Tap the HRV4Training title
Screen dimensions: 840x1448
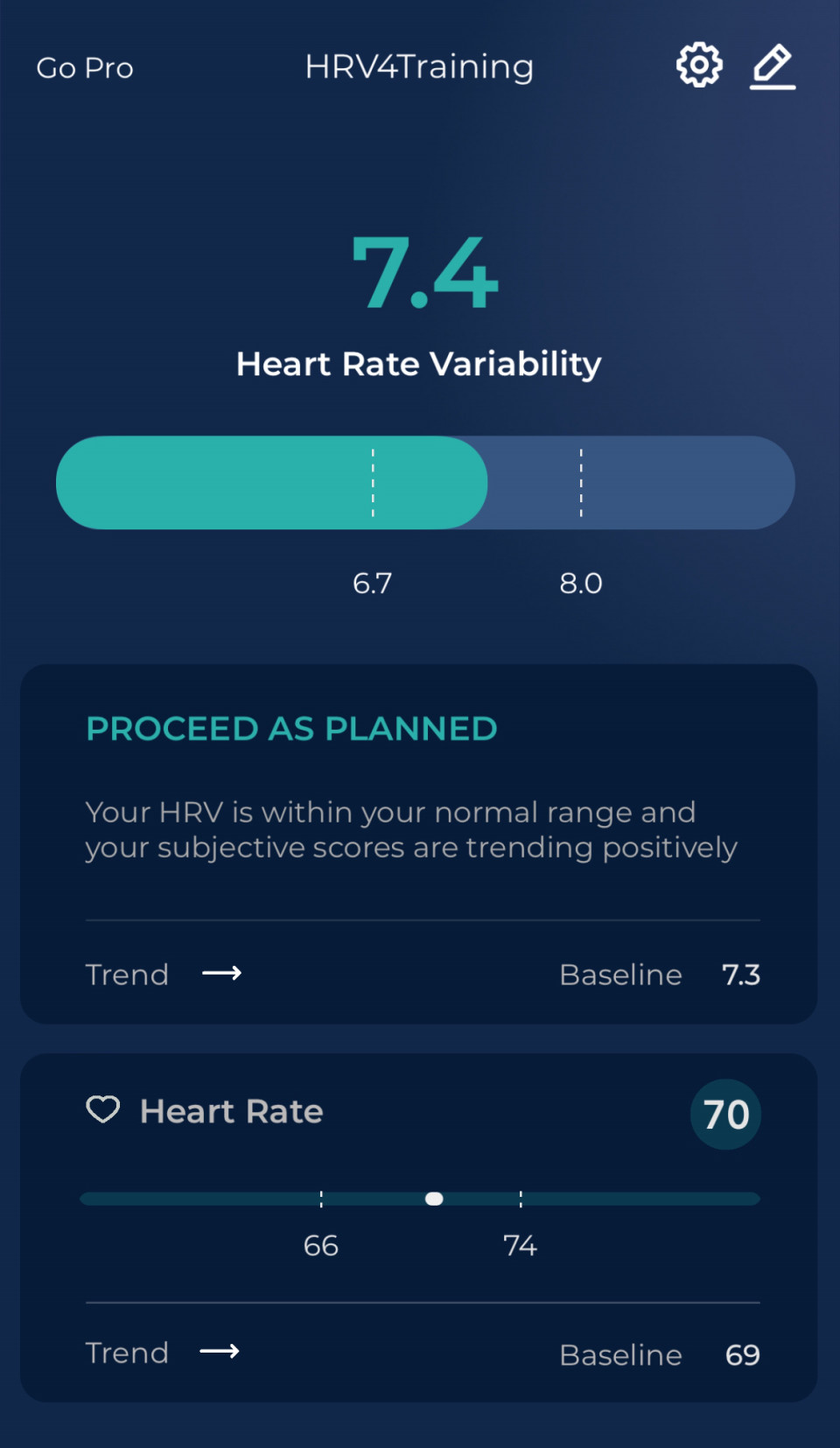[419, 66]
